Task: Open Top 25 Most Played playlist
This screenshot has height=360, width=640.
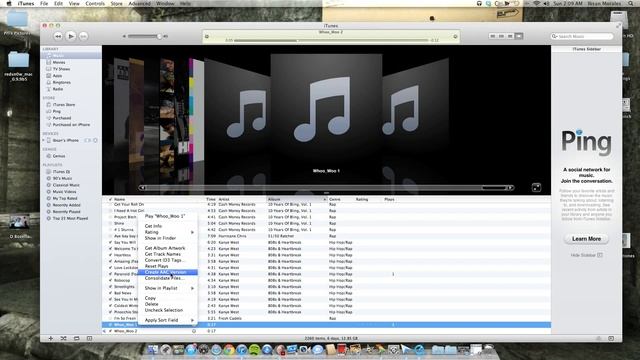Action: 70,218
